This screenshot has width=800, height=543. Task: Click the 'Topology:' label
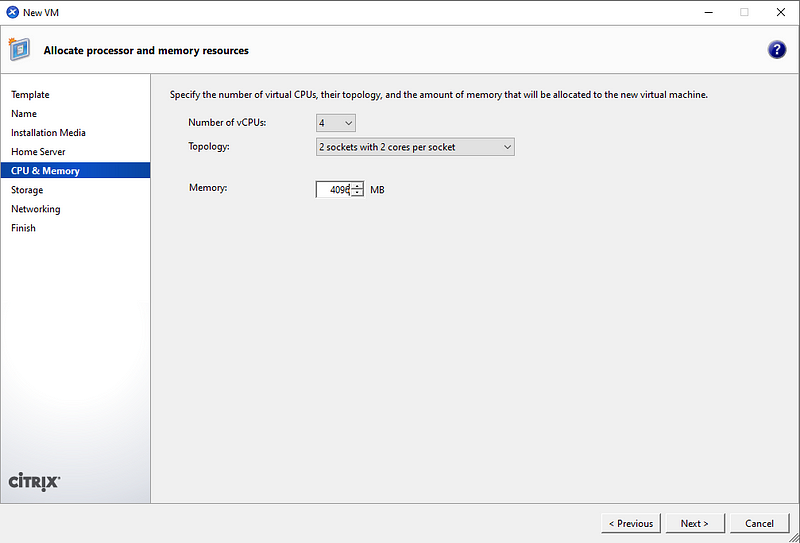[209, 146]
